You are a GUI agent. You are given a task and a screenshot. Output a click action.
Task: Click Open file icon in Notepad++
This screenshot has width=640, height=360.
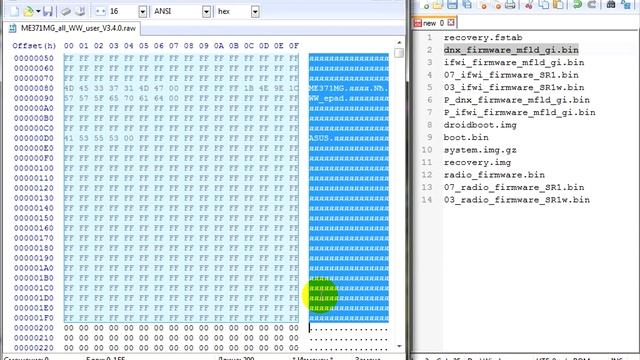(x=438, y=4)
